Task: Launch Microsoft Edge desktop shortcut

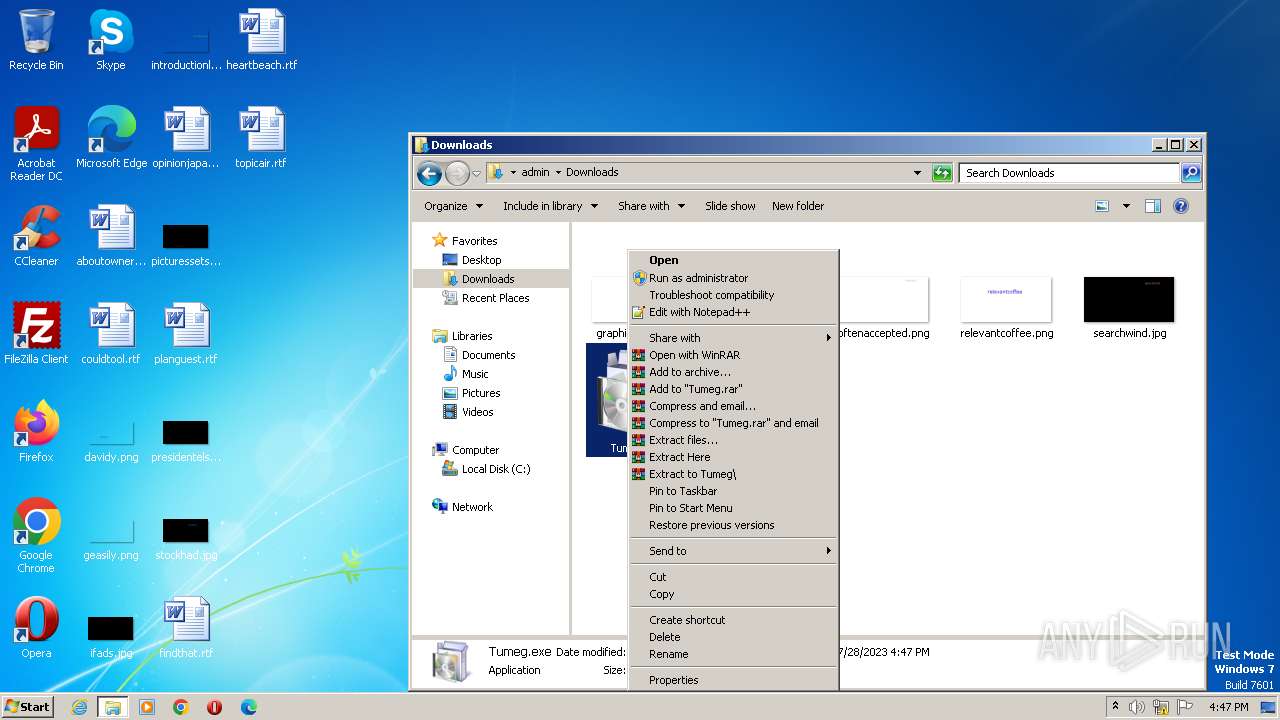Action: (x=111, y=138)
